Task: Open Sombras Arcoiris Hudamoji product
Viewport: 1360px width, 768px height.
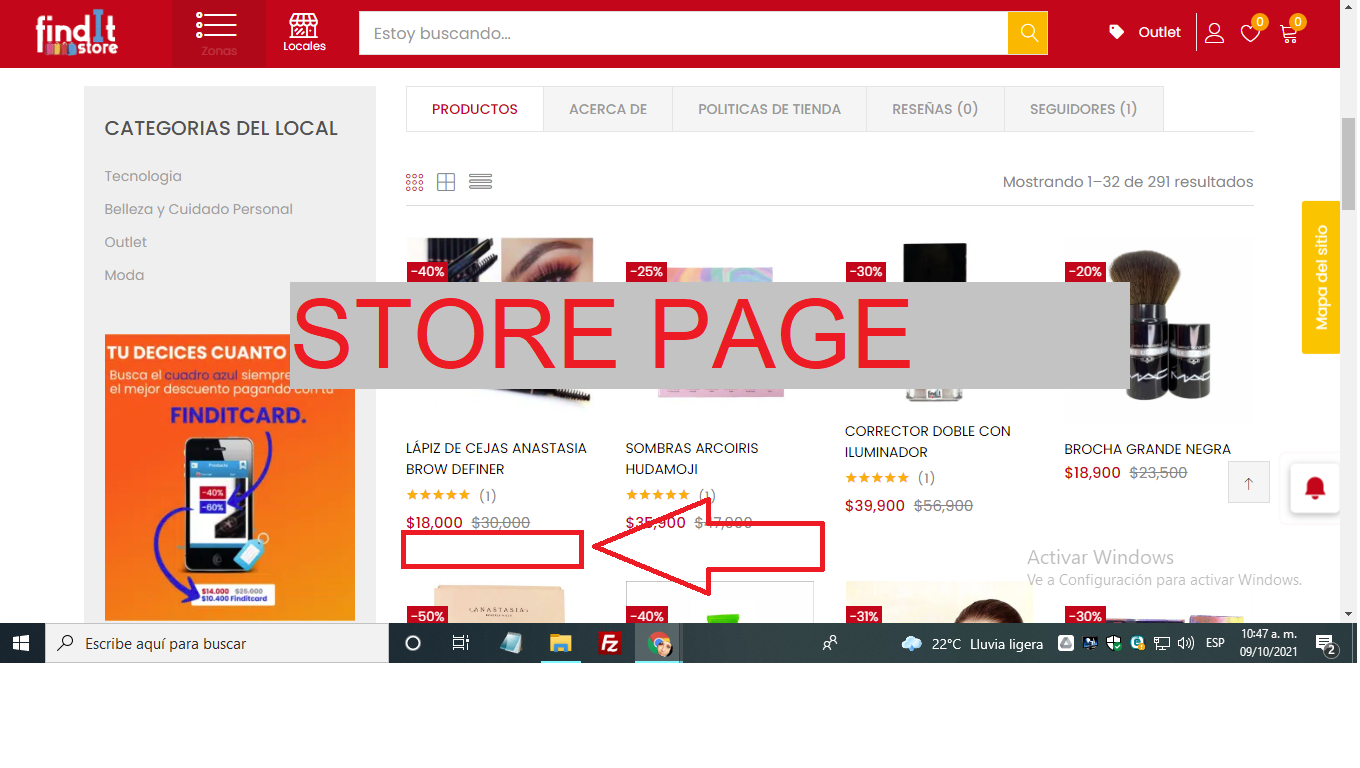Action: [x=690, y=458]
